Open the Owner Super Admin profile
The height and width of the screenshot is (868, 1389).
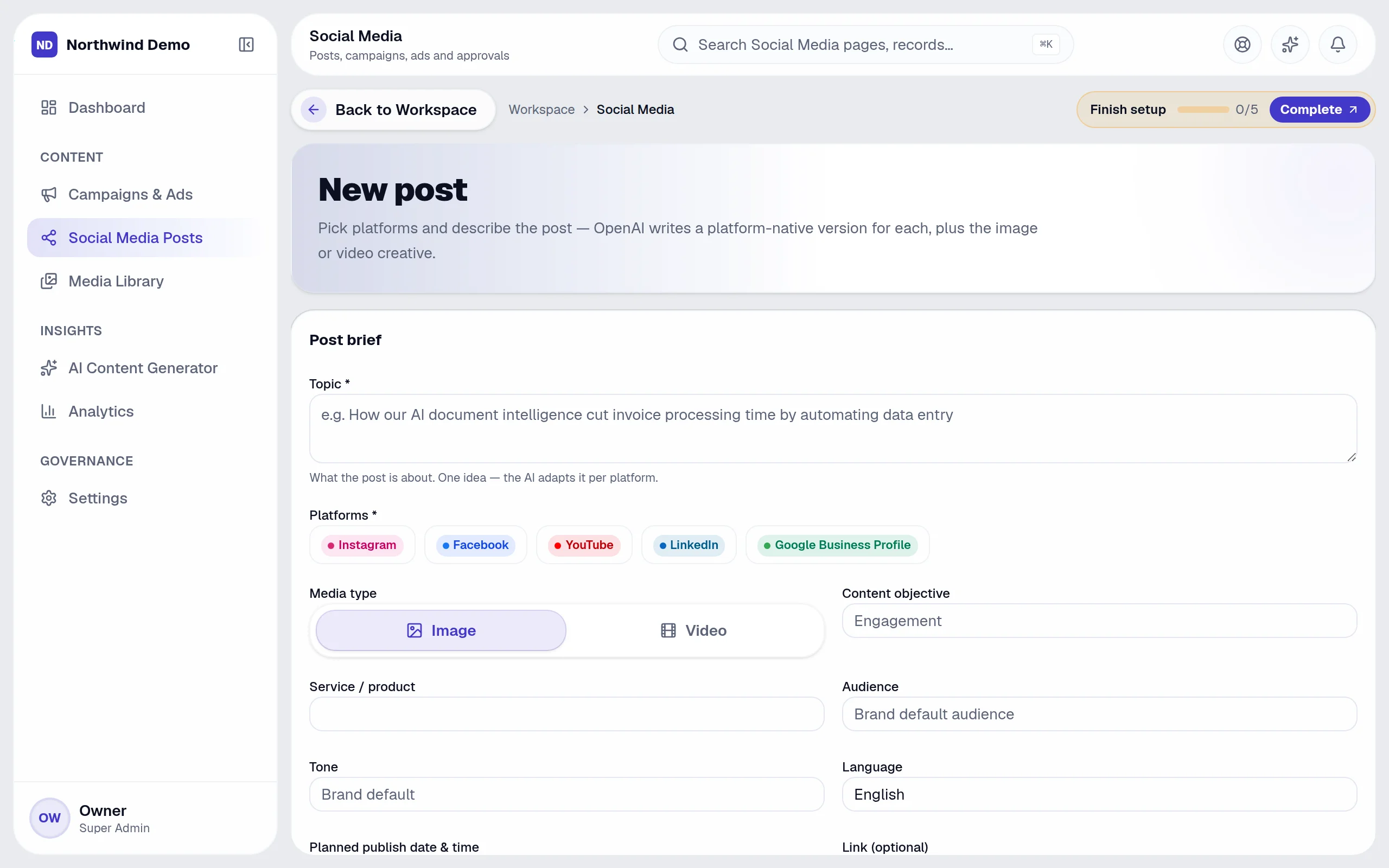point(145,818)
